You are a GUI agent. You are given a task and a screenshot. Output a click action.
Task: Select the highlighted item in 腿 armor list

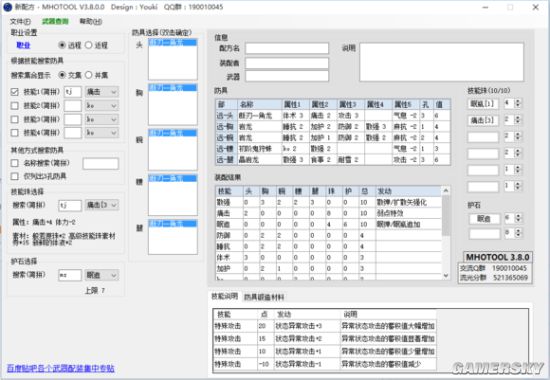[173, 224]
